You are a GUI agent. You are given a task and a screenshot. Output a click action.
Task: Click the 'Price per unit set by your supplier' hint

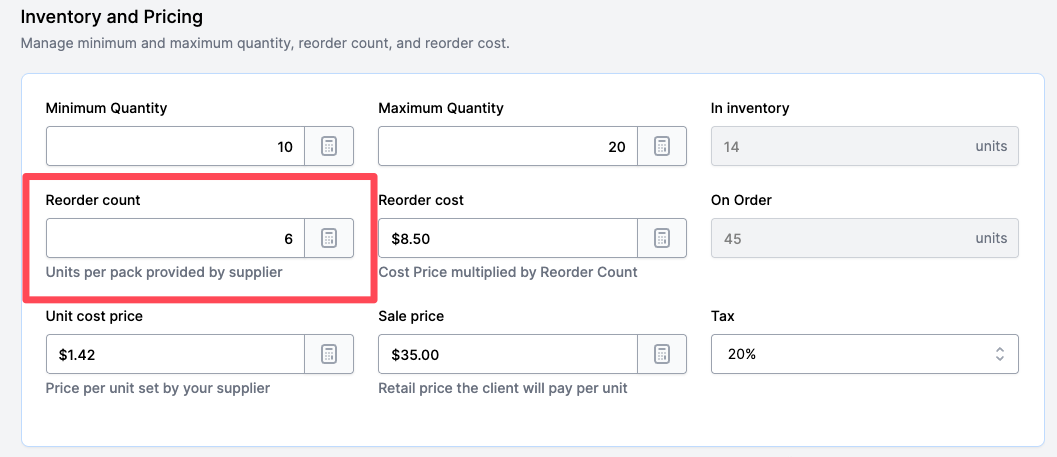tap(158, 388)
